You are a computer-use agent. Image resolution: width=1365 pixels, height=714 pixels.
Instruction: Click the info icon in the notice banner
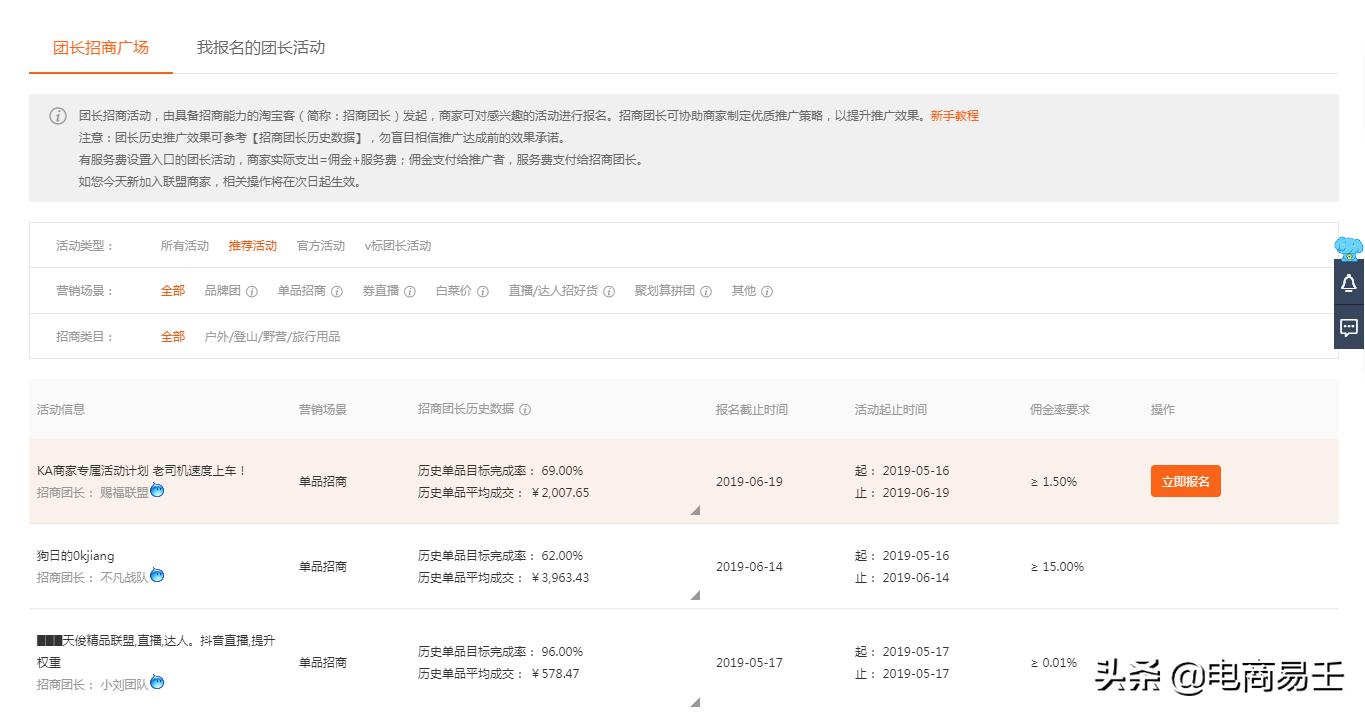point(58,116)
